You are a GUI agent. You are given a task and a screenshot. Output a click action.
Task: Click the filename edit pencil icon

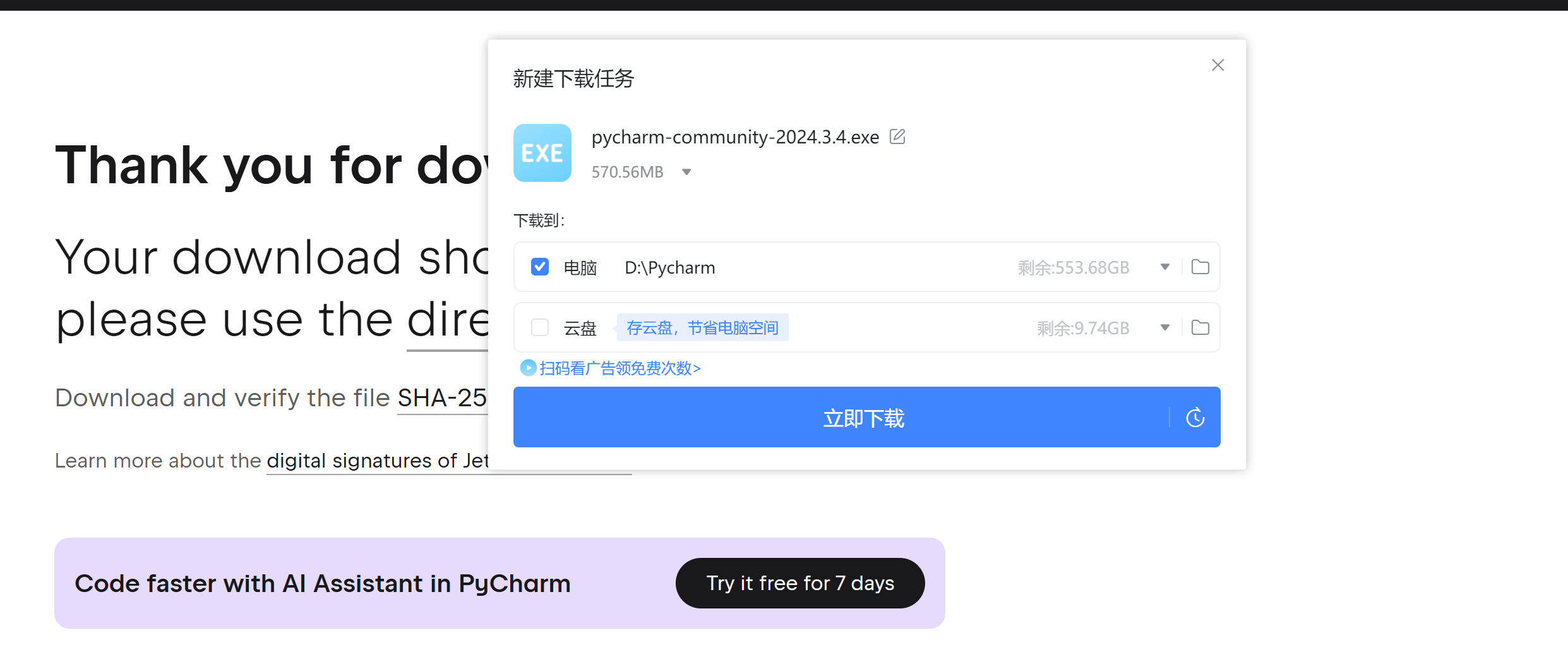[897, 136]
